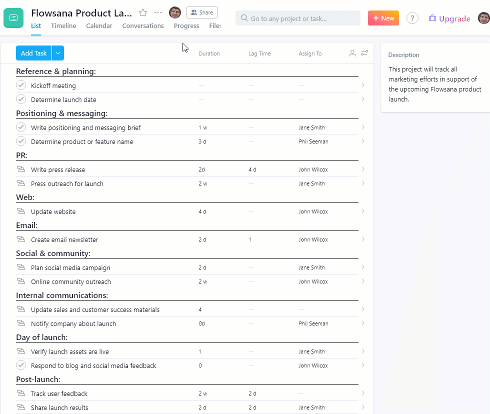Mark Respond to blog feedback task complete
The width and height of the screenshot is (490, 414).
pyautogui.click(x=21, y=365)
